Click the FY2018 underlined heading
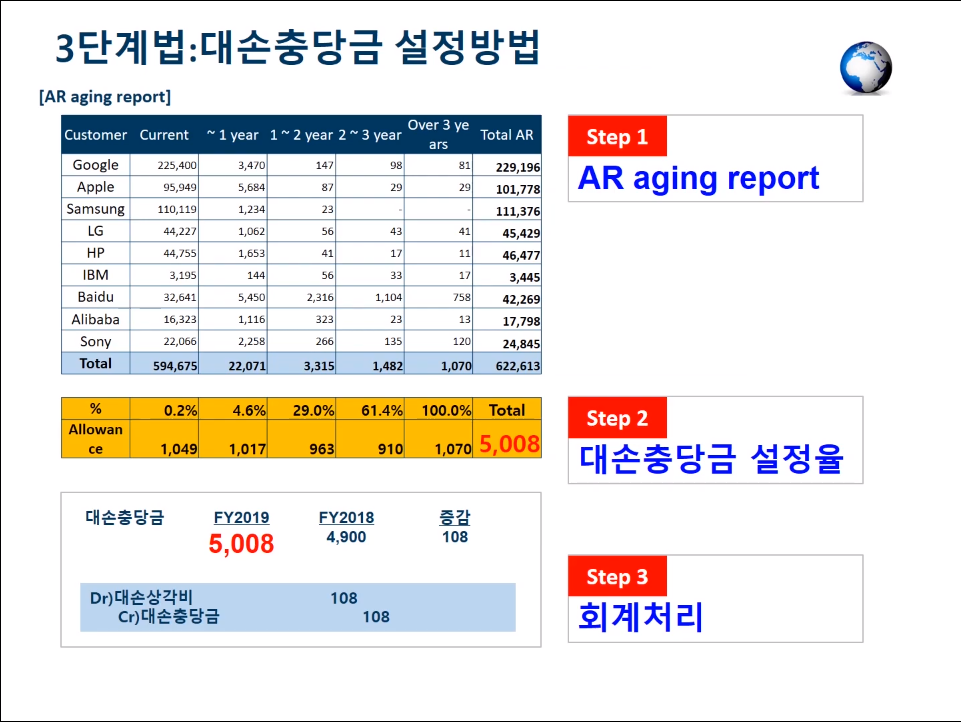Screen dimensions: 961x722 tap(346, 518)
